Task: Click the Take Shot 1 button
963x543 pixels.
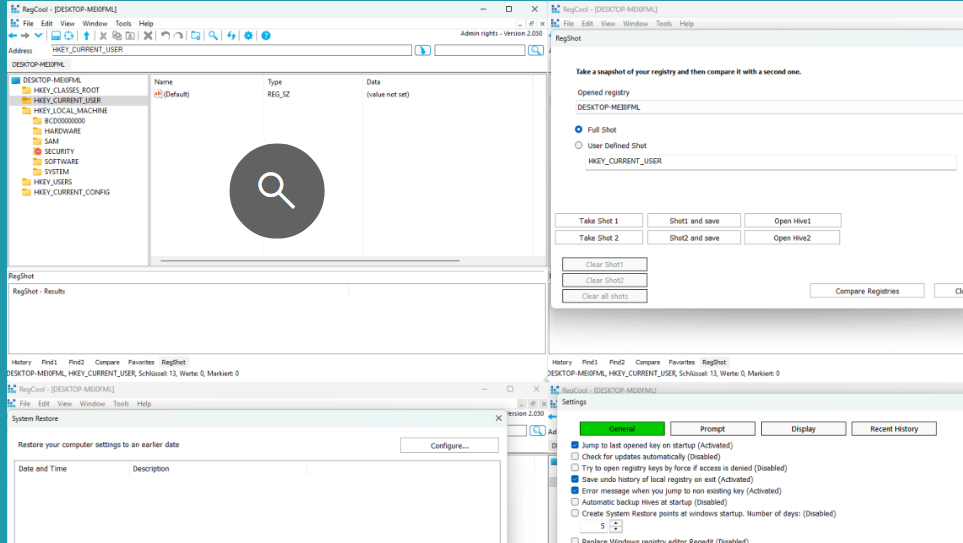Action: pyautogui.click(x=597, y=221)
